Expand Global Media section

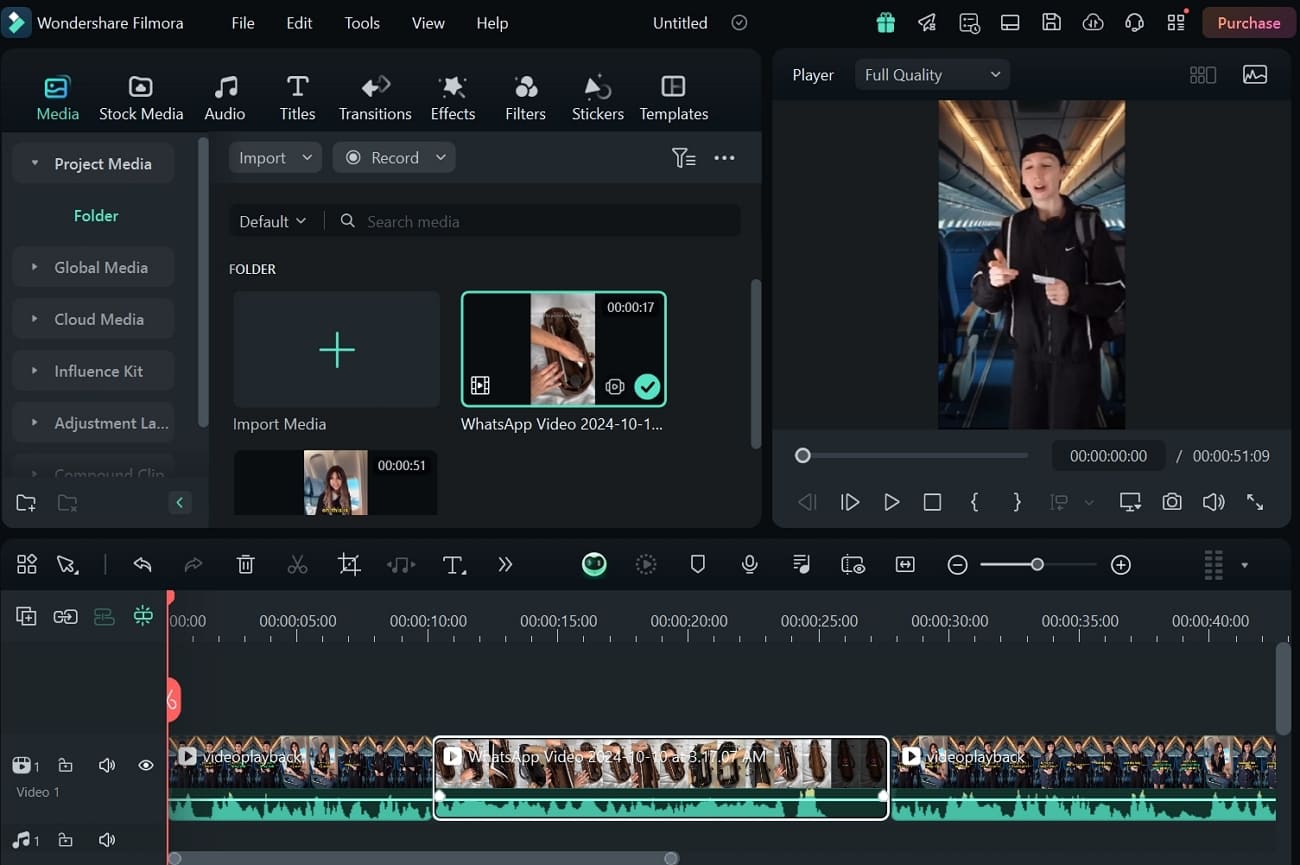coord(35,267)
